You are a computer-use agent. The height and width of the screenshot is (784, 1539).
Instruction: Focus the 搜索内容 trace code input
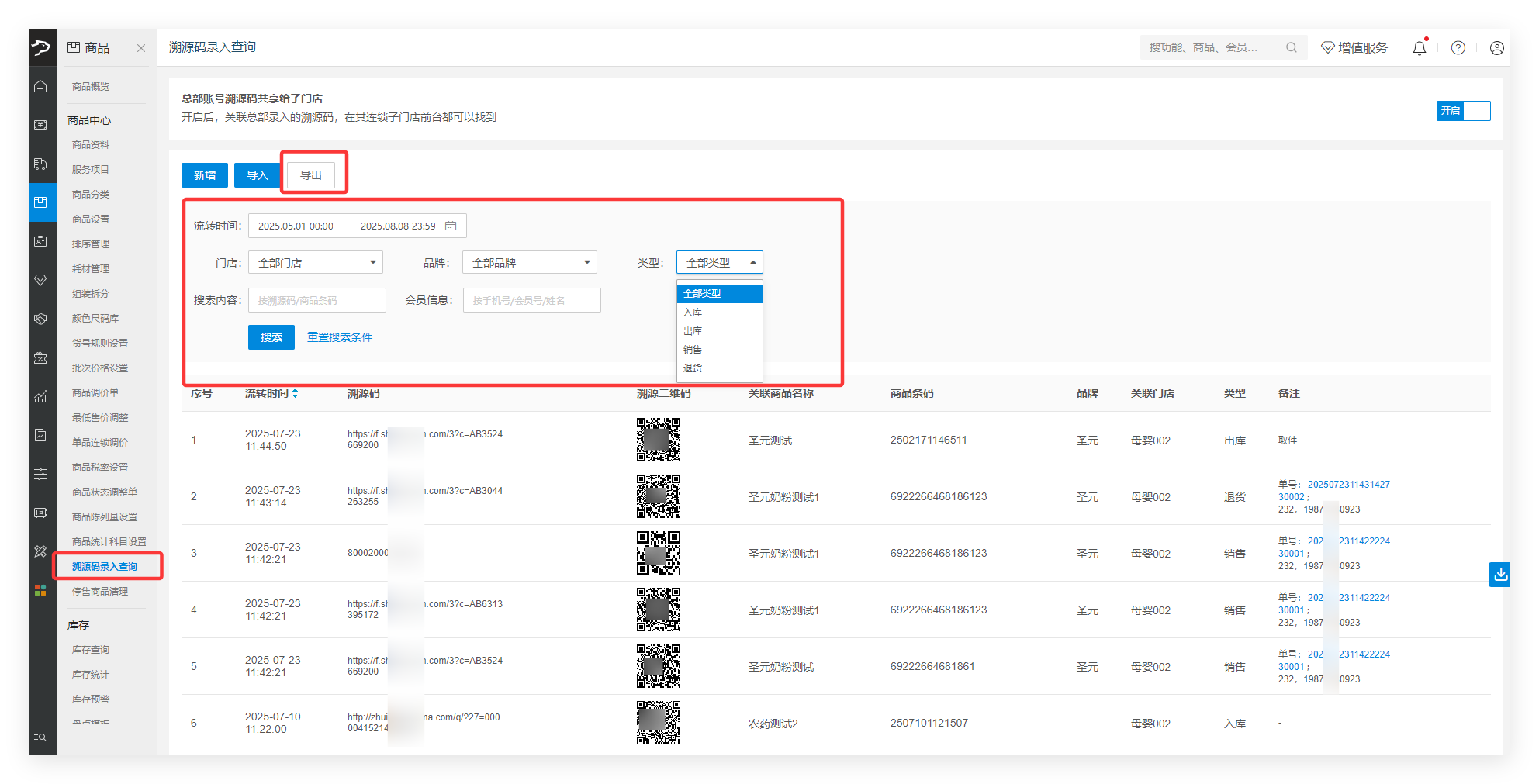[317, 300]
